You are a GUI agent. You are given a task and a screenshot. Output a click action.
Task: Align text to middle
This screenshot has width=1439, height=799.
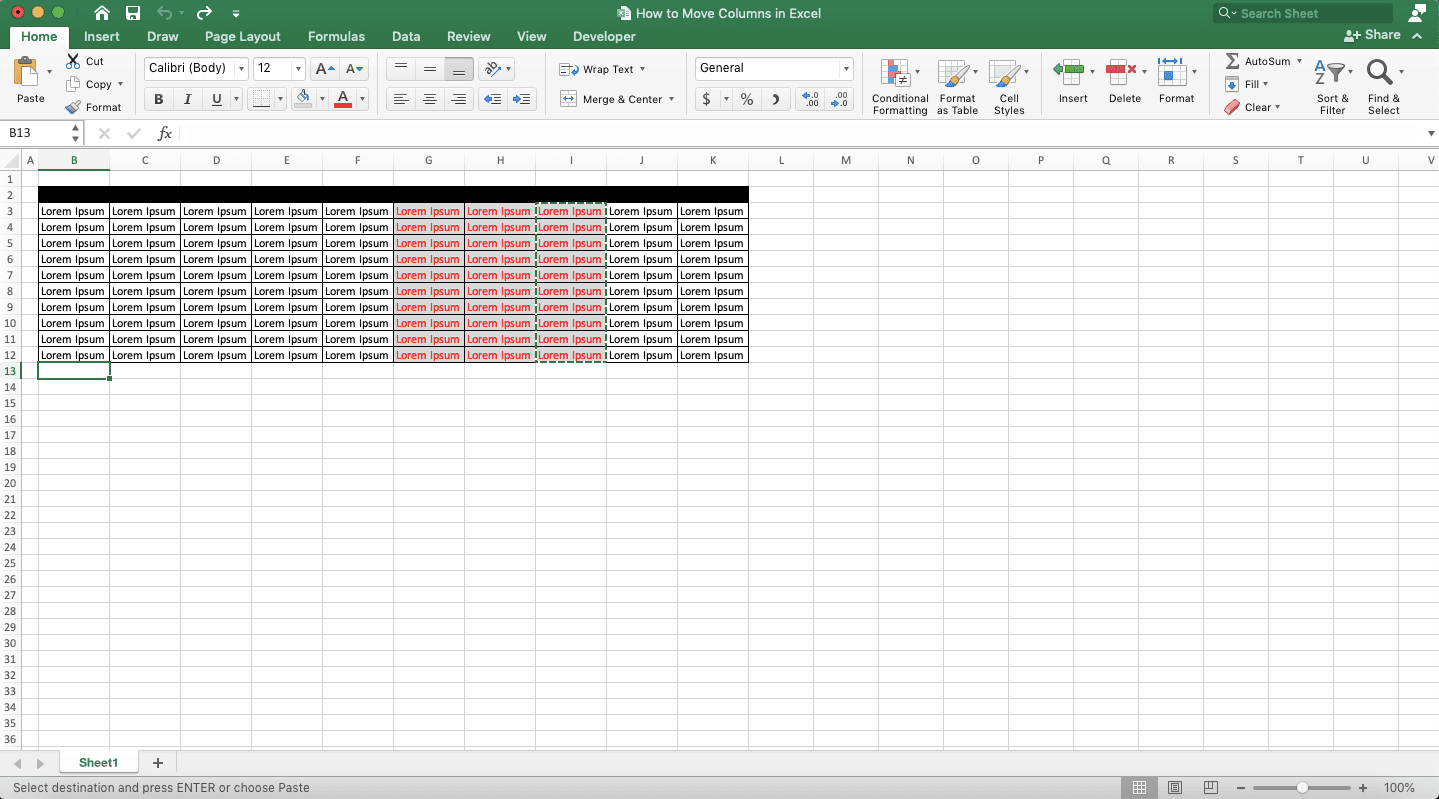[430, 69]
